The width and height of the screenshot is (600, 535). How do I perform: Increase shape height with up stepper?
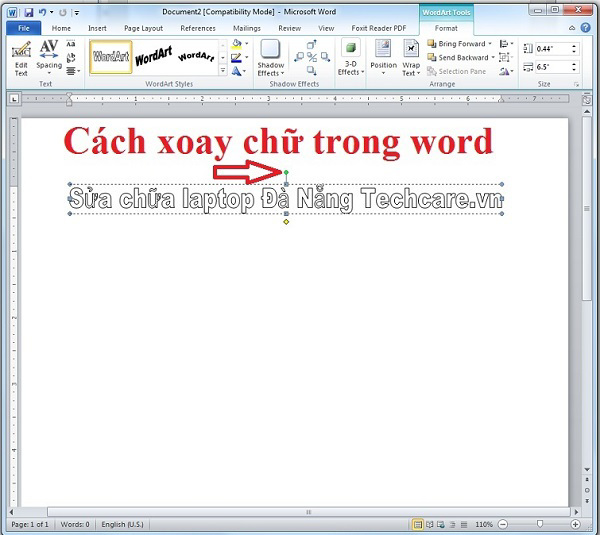574,46
